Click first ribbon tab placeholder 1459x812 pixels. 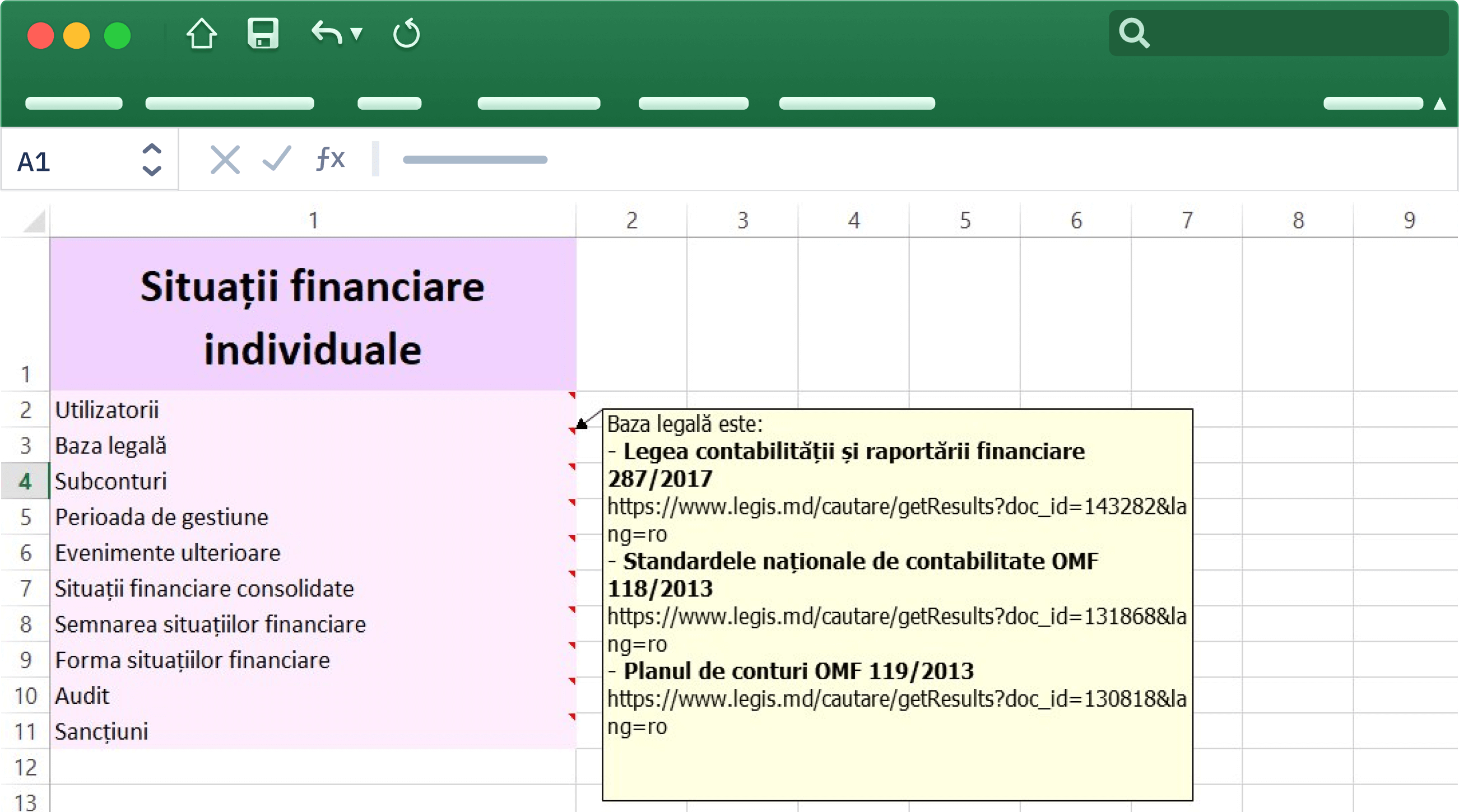tap(73, 104)
